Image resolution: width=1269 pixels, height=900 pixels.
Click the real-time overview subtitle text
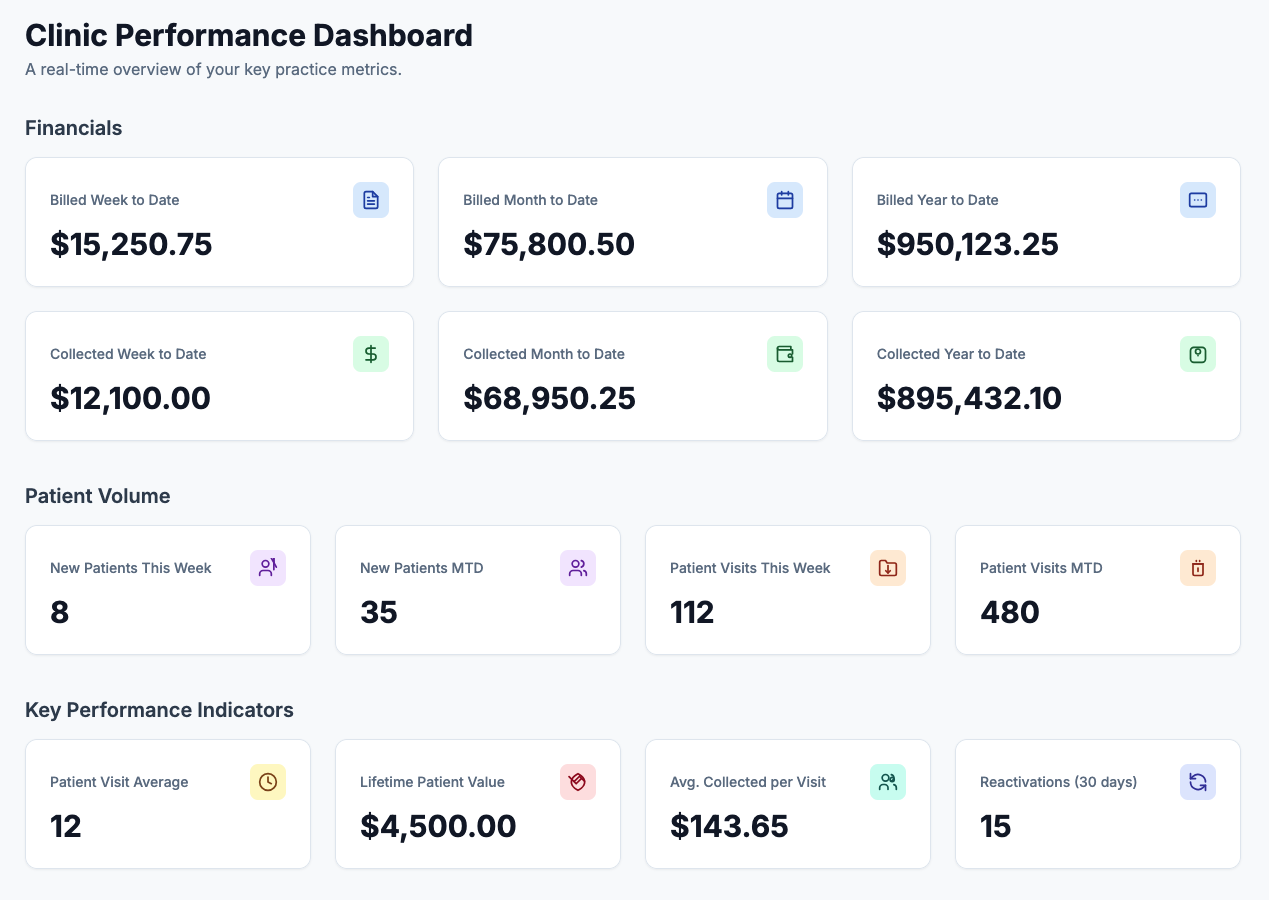pyautogui.click(x=213, y=70)
